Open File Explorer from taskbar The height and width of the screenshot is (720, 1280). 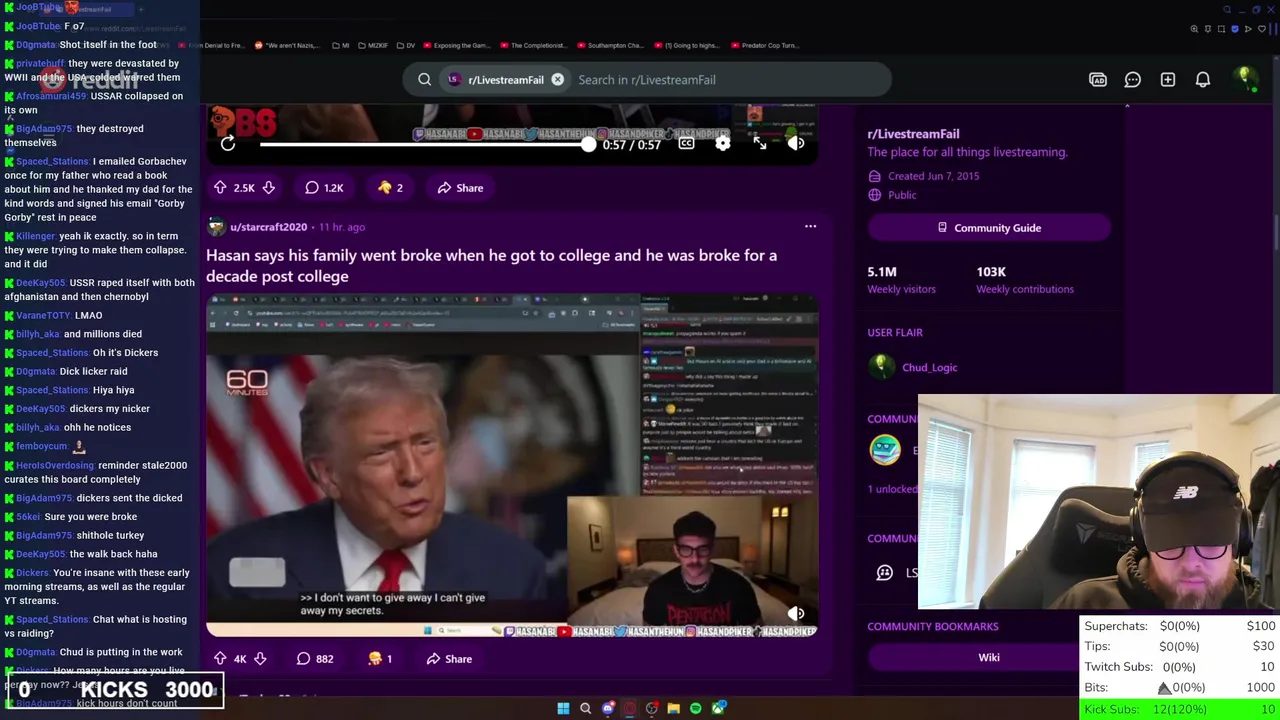point(673,709)
